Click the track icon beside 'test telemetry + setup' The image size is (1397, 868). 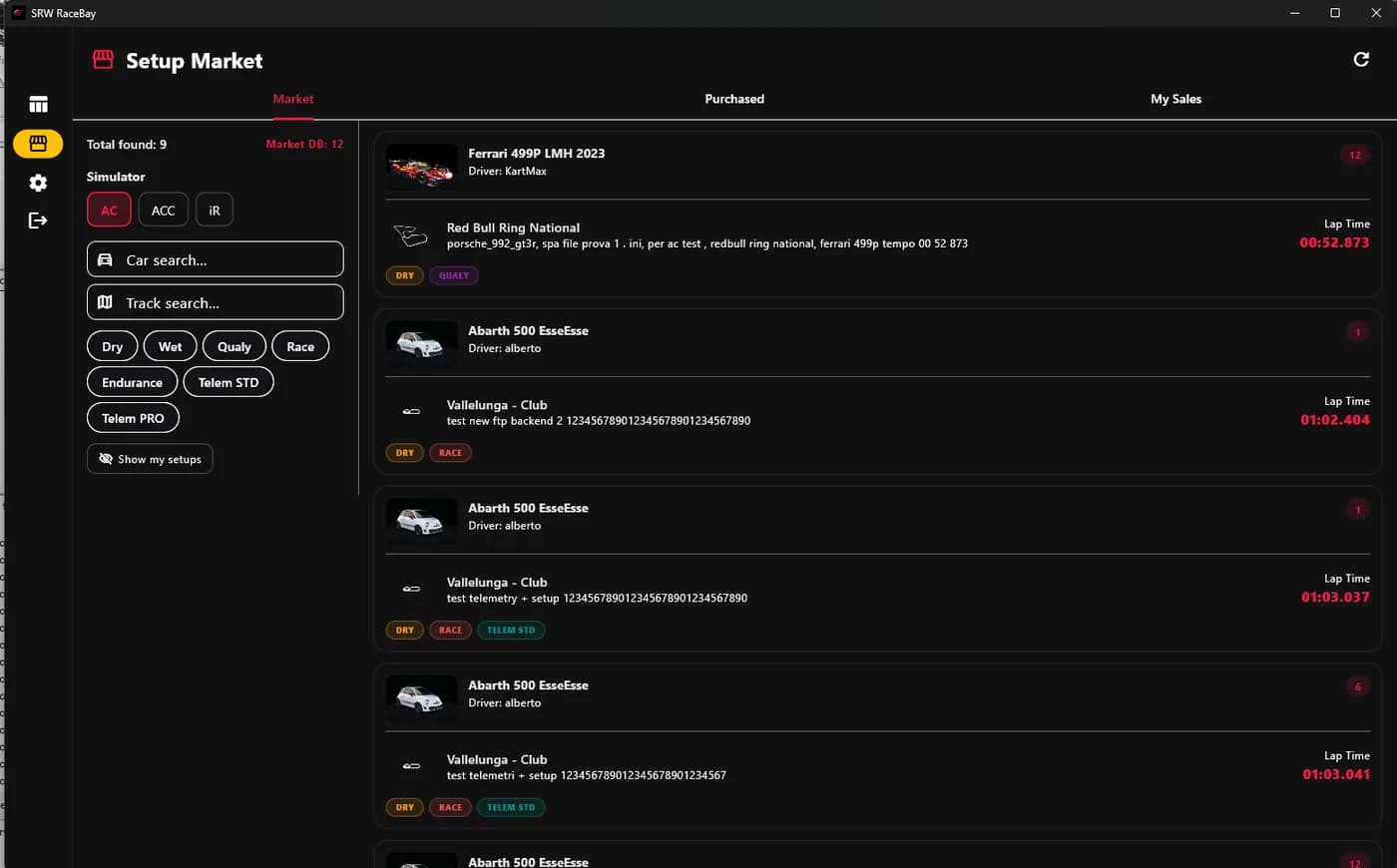pyautogui.click(x=411, y=589)
